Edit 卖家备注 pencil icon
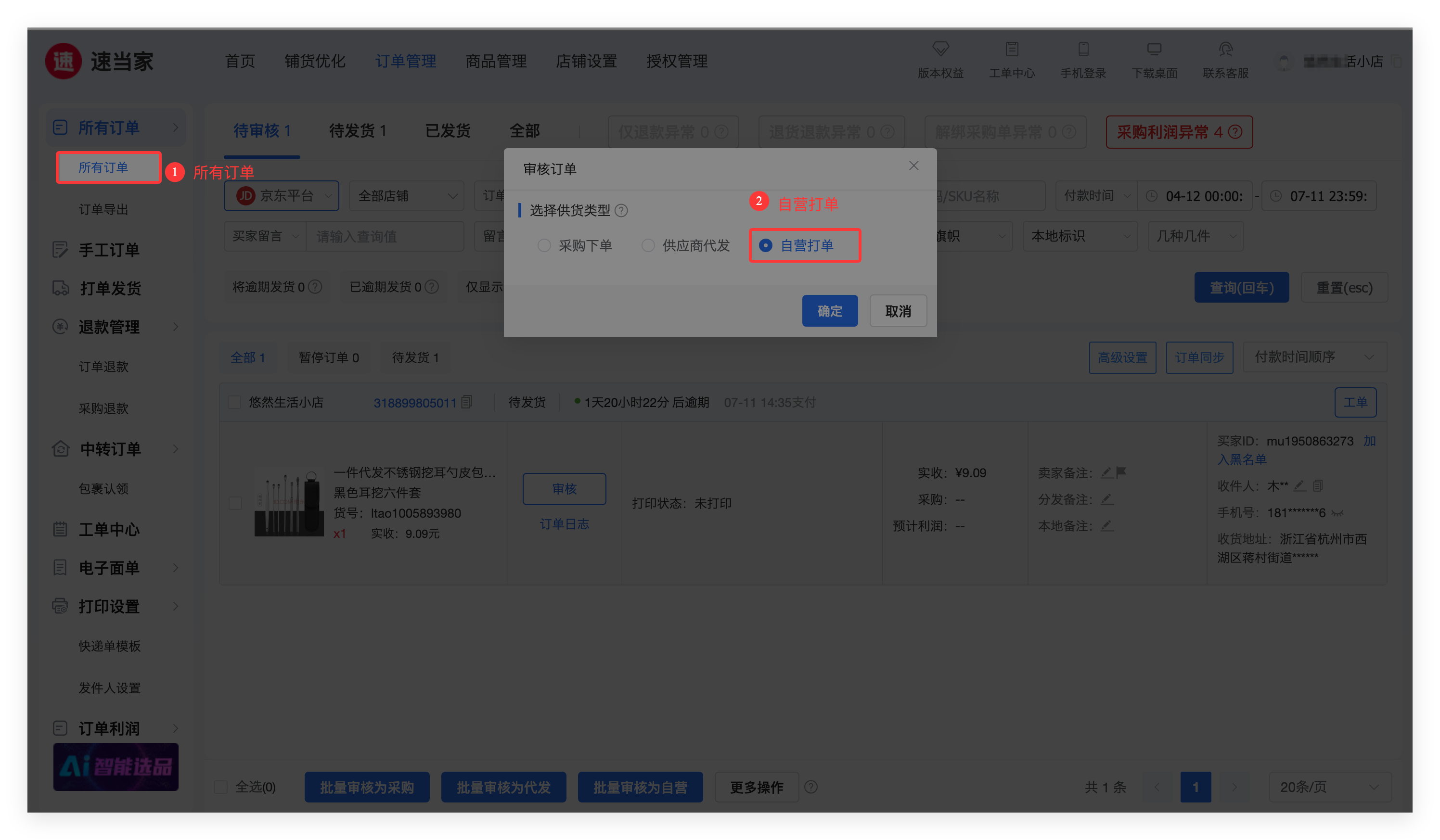 coord(1107,472)
